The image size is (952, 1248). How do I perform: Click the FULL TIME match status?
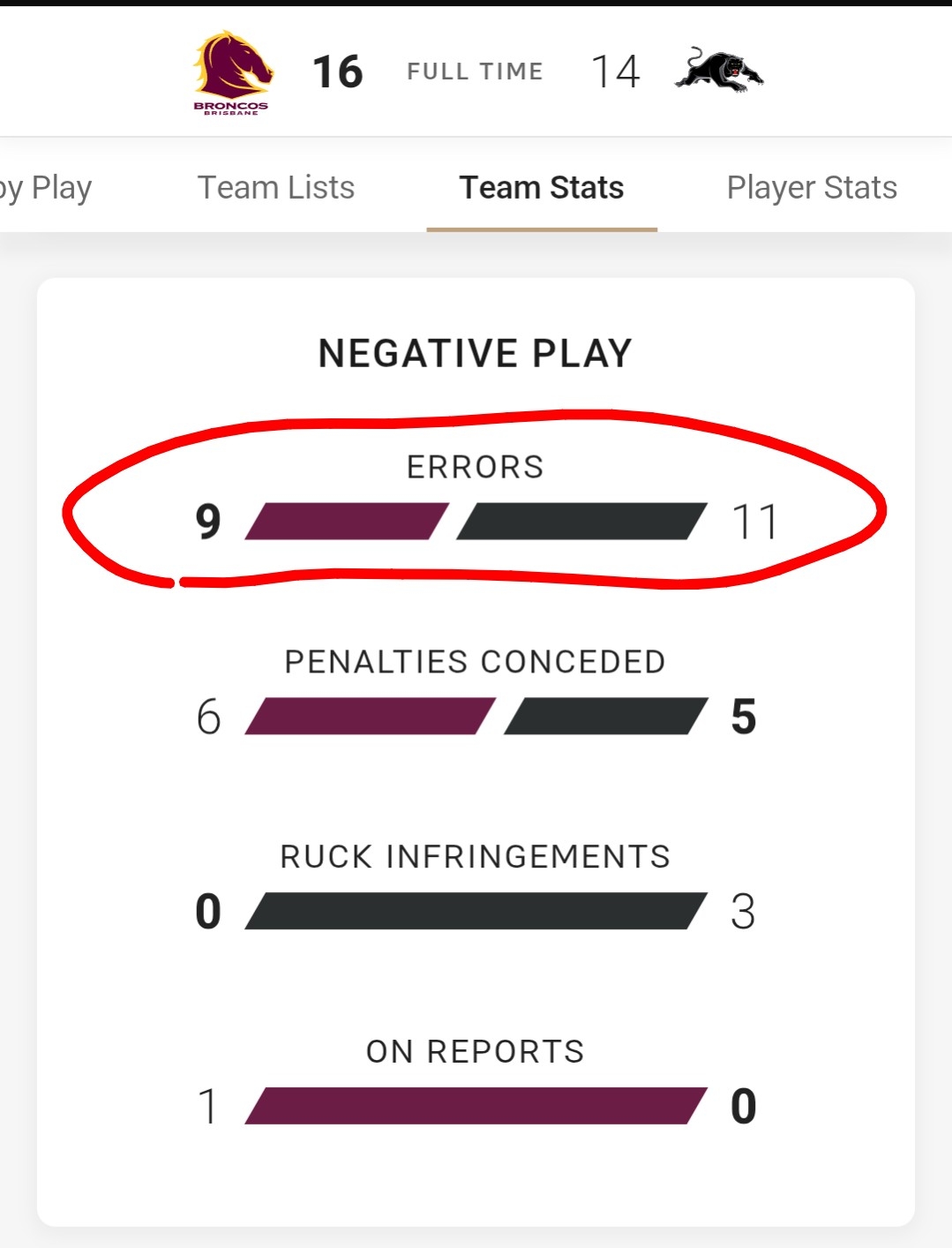pyautogui.click(x=475, y=71)
